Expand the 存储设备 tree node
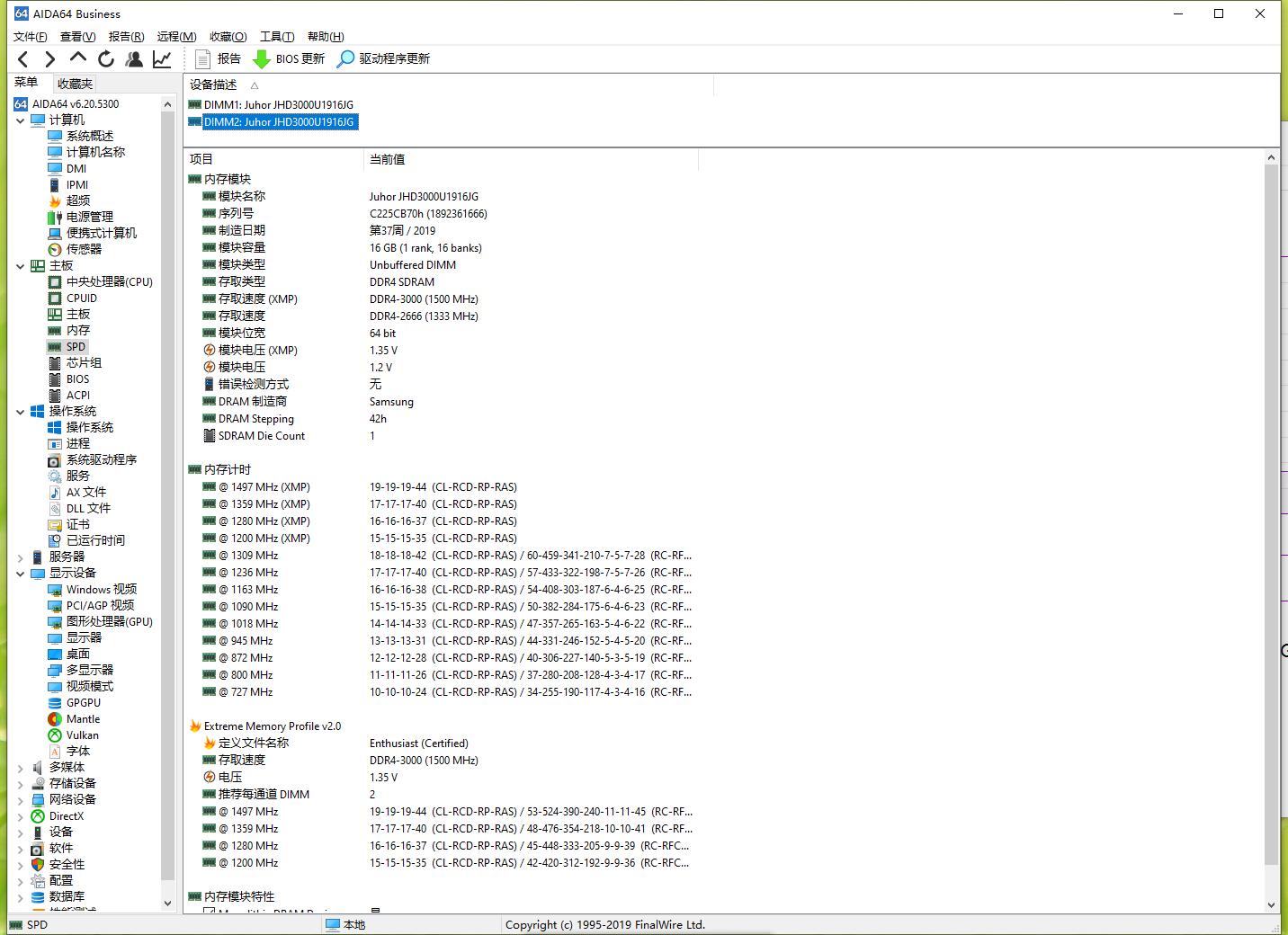 click(20, 784)
